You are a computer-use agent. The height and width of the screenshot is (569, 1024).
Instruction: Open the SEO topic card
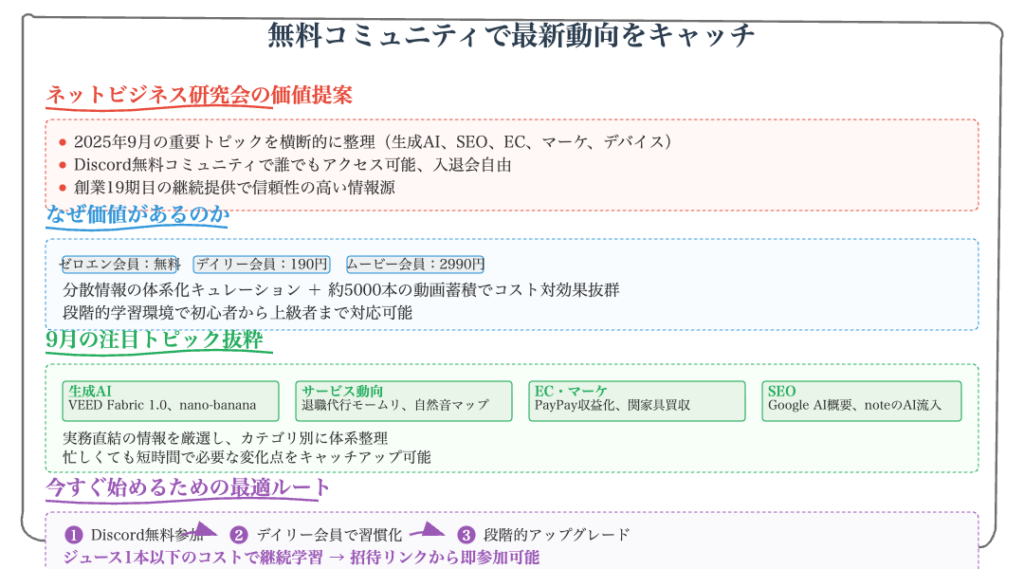point(861,400)
